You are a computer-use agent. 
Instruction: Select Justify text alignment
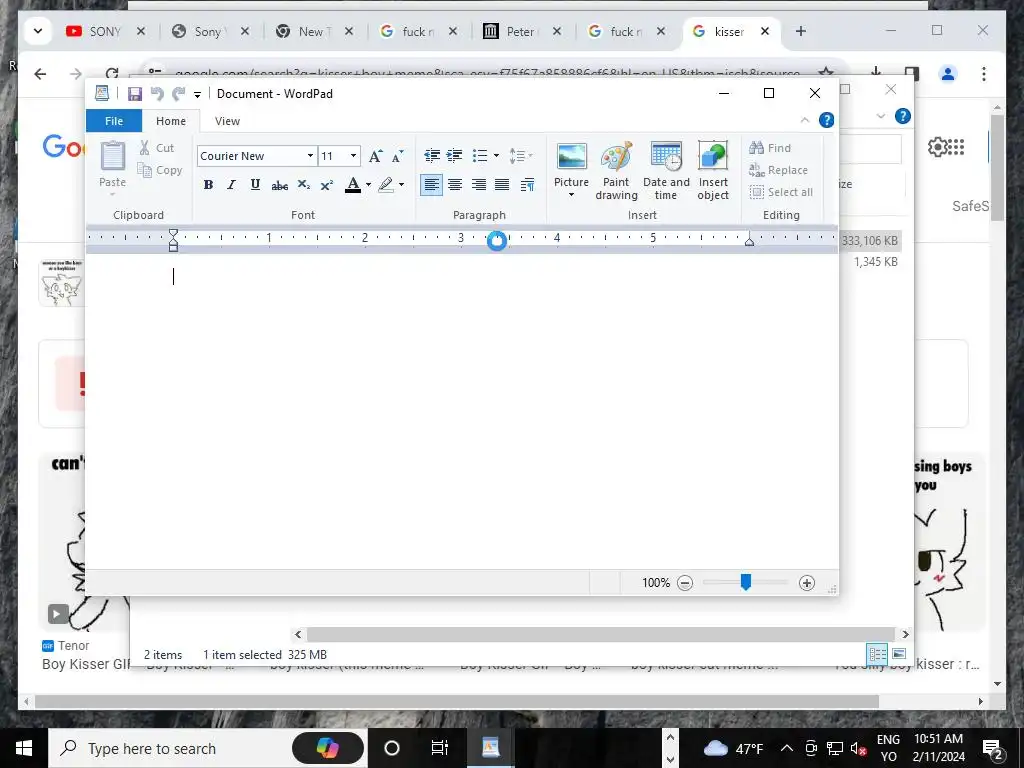[x=502, y=185]
